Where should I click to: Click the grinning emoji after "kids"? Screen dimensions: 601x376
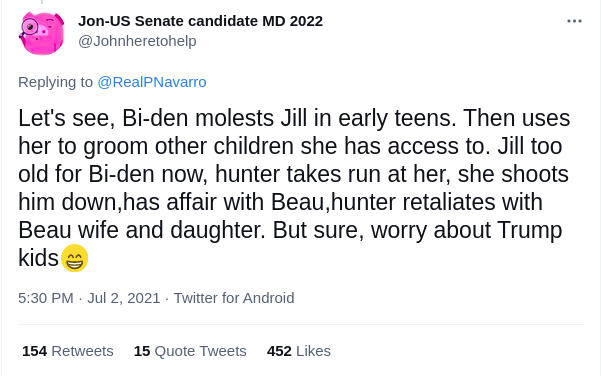coord(74,258)
